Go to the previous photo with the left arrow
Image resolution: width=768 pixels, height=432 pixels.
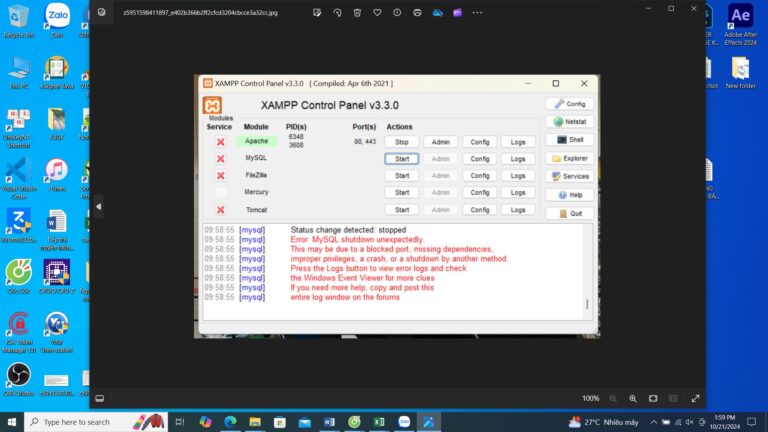pyautogui.click(x=98, y=207)
